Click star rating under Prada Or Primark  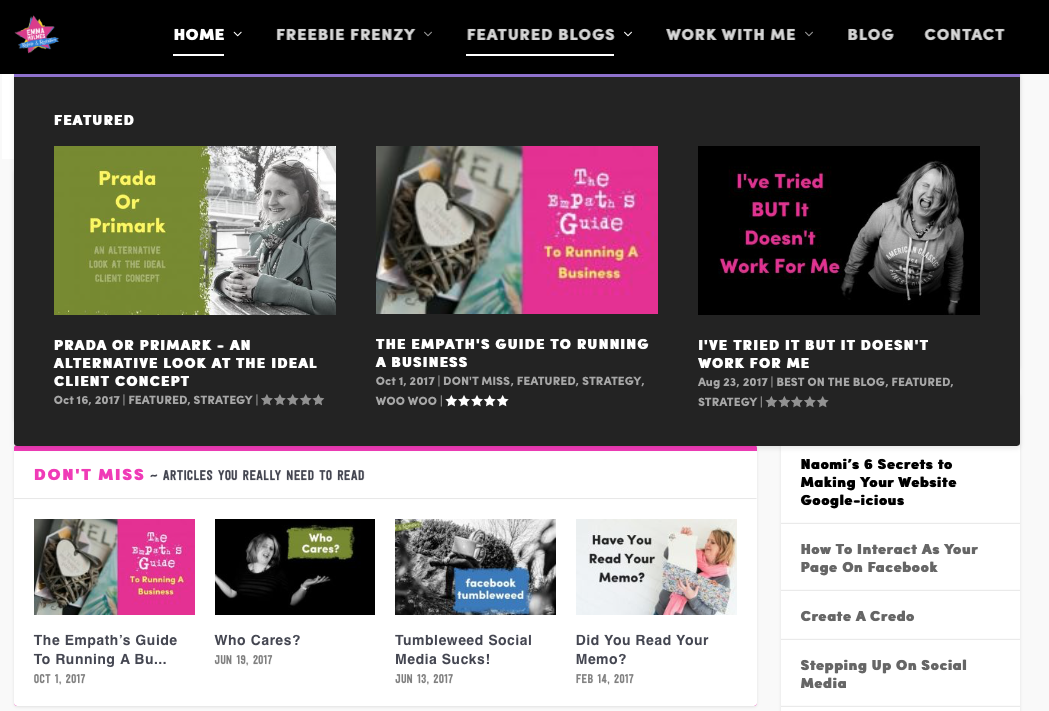point(292,400)
